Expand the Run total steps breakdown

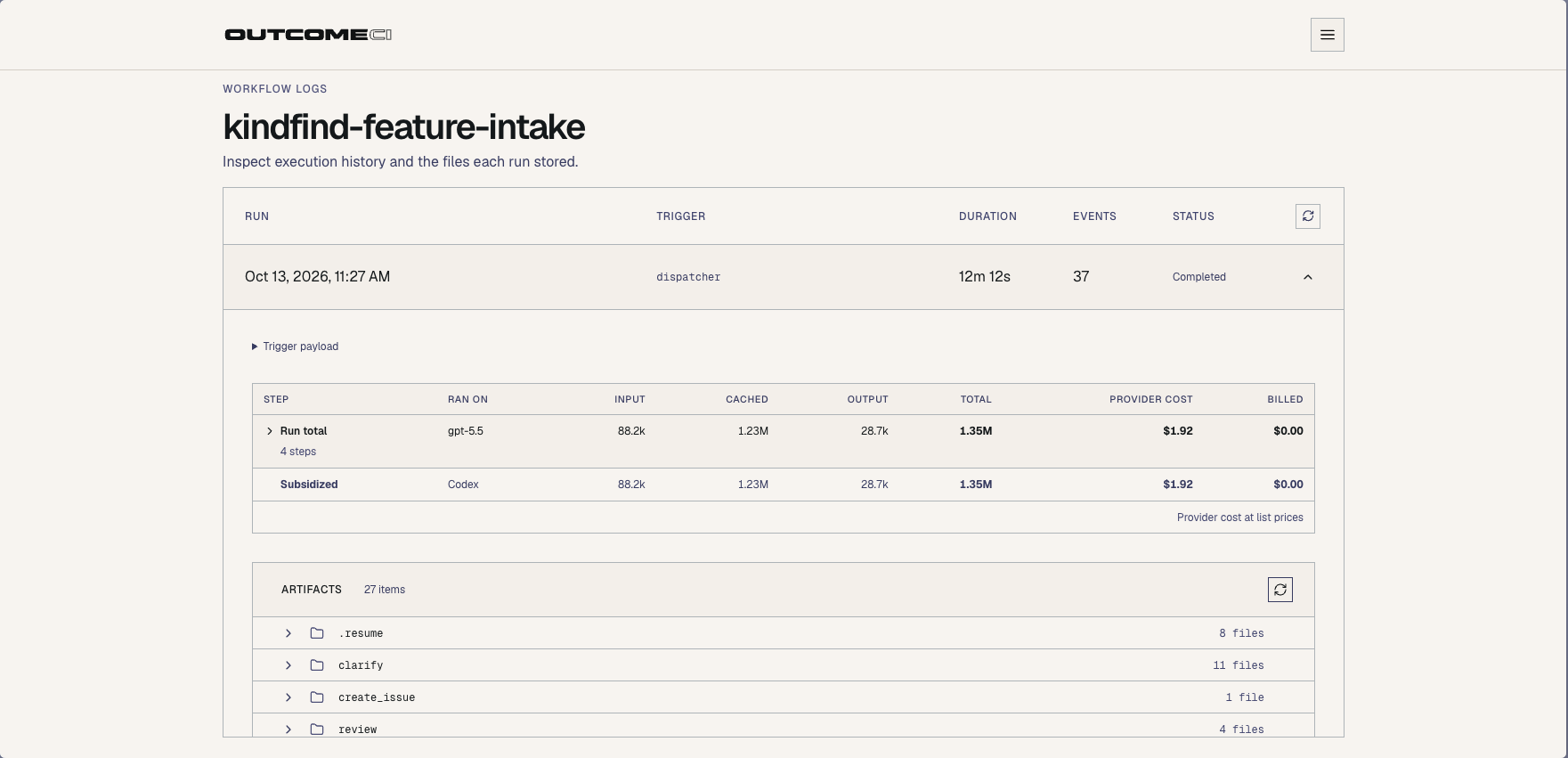click(x=270, y=431)
